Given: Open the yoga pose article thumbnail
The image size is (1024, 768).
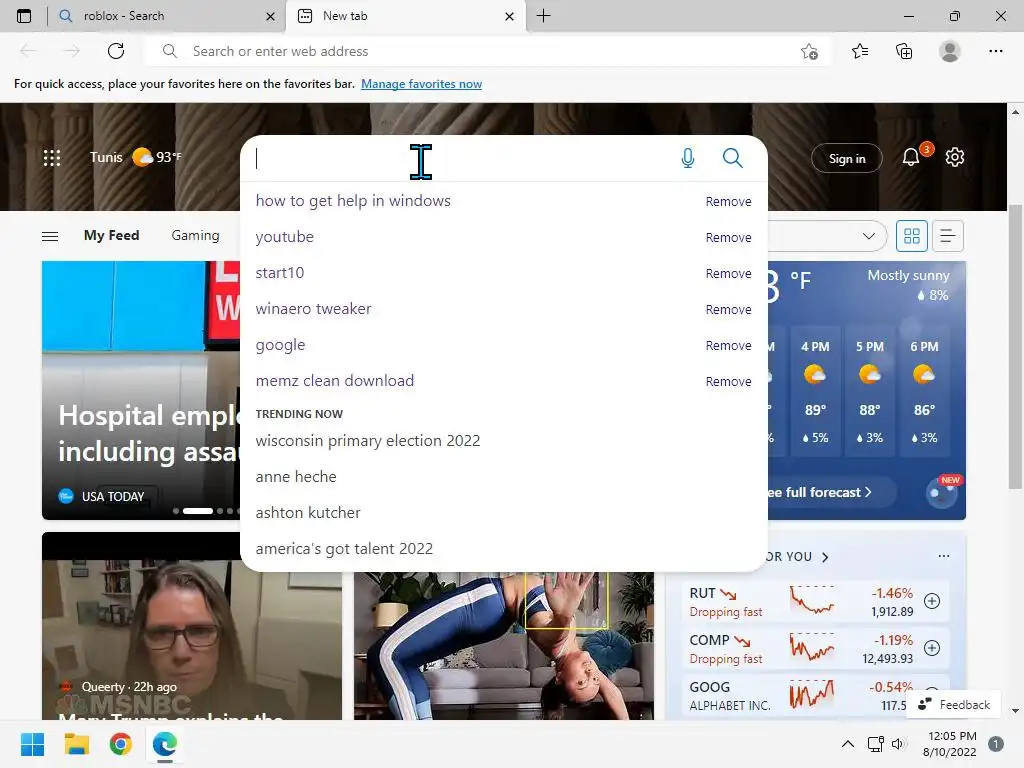Looking at the screenshot, I should click(x=504, y=646).
